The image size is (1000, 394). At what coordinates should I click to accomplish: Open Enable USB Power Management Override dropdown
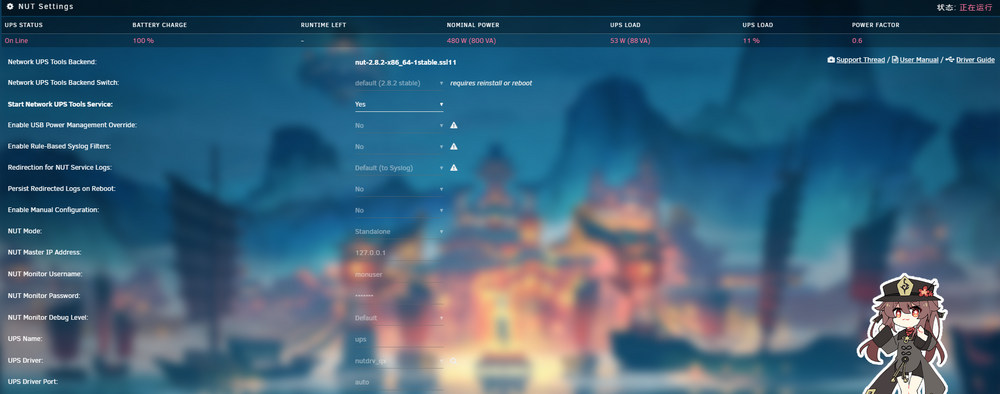click(x=399, y=126)
